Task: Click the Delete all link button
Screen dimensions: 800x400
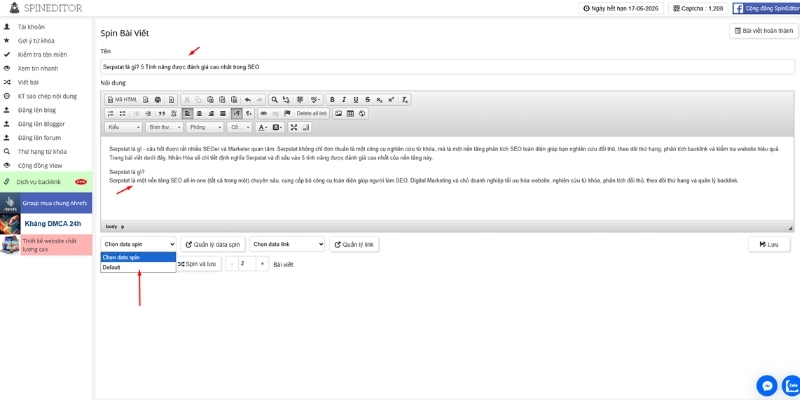Action: pyautogui.click(x=312, y=113)
